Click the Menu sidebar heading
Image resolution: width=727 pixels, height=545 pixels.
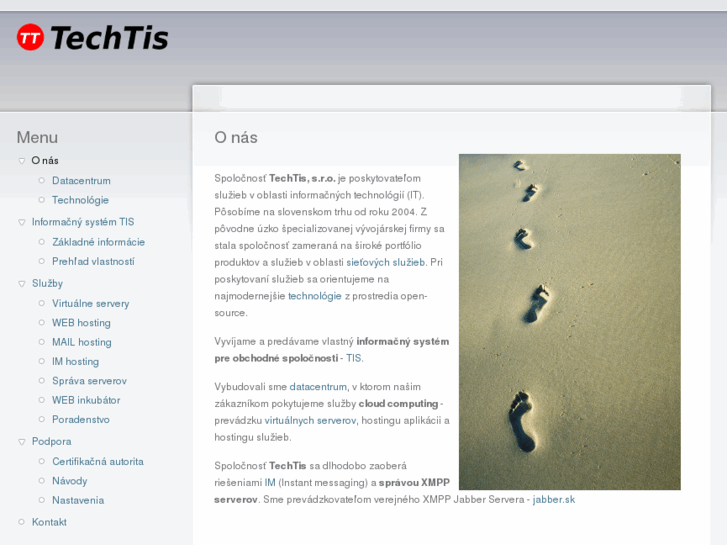click(37, 137)
